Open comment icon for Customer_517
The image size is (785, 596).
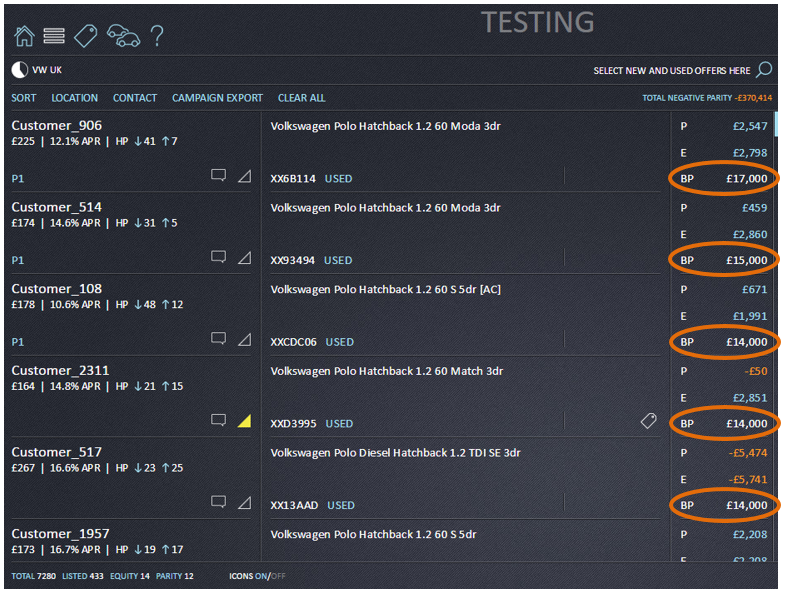pyautogui.click(x=218, y=502)
